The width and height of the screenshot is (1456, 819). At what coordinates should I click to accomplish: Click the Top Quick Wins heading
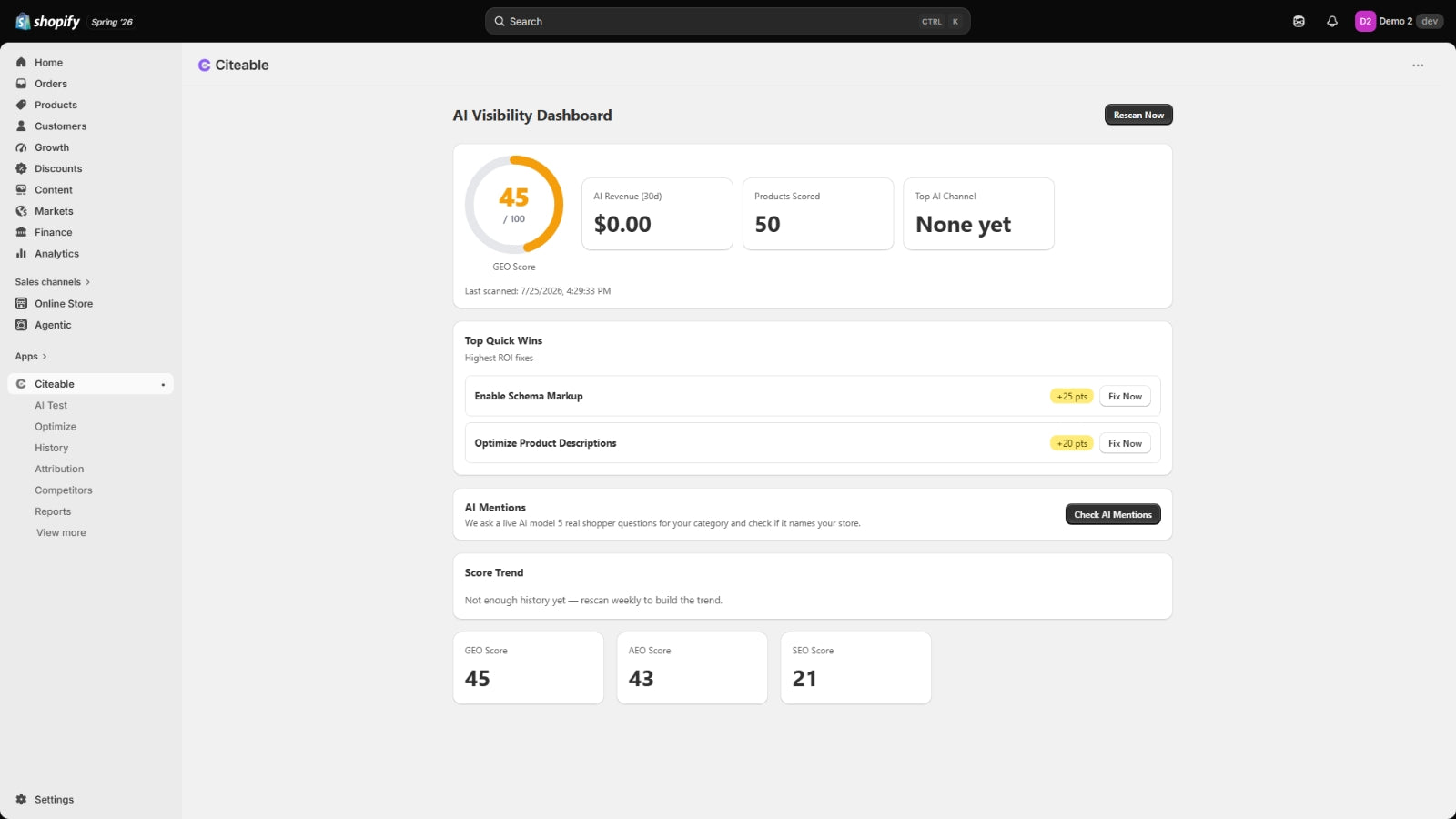(503, 340)
